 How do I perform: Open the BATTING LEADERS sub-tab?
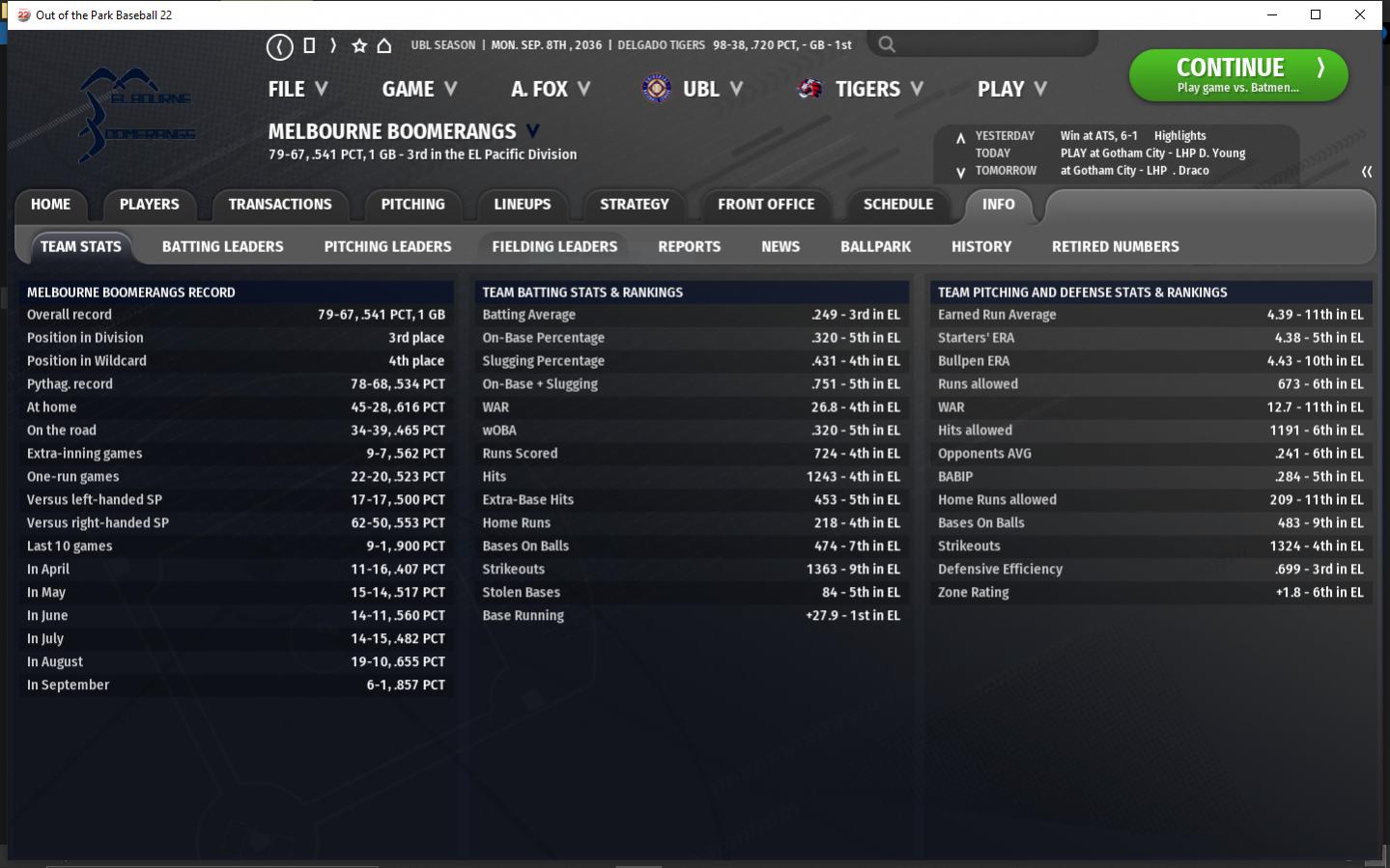click(223, 246)
